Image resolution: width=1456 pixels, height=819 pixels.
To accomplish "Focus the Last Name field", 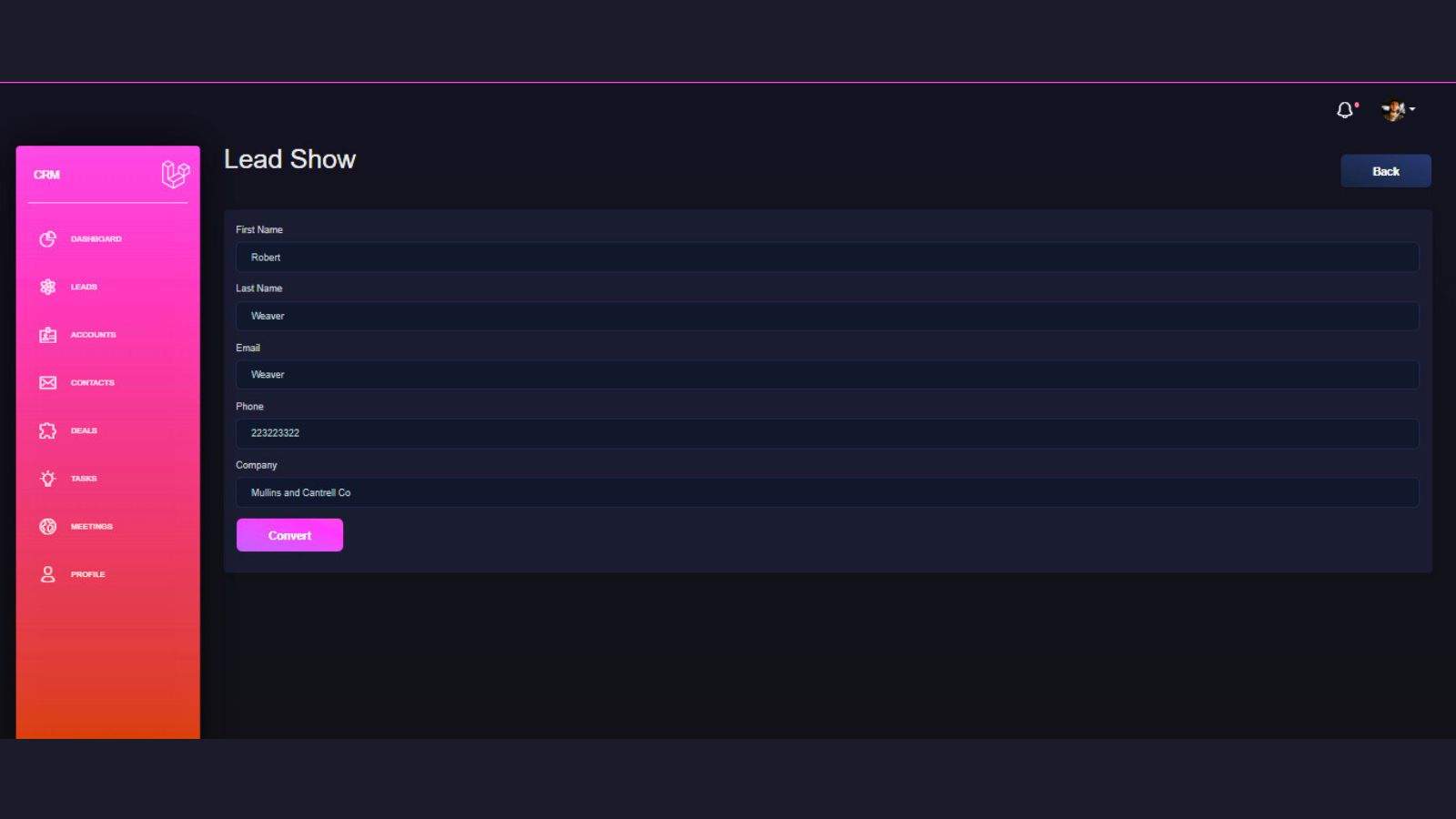I will point(827,316).
